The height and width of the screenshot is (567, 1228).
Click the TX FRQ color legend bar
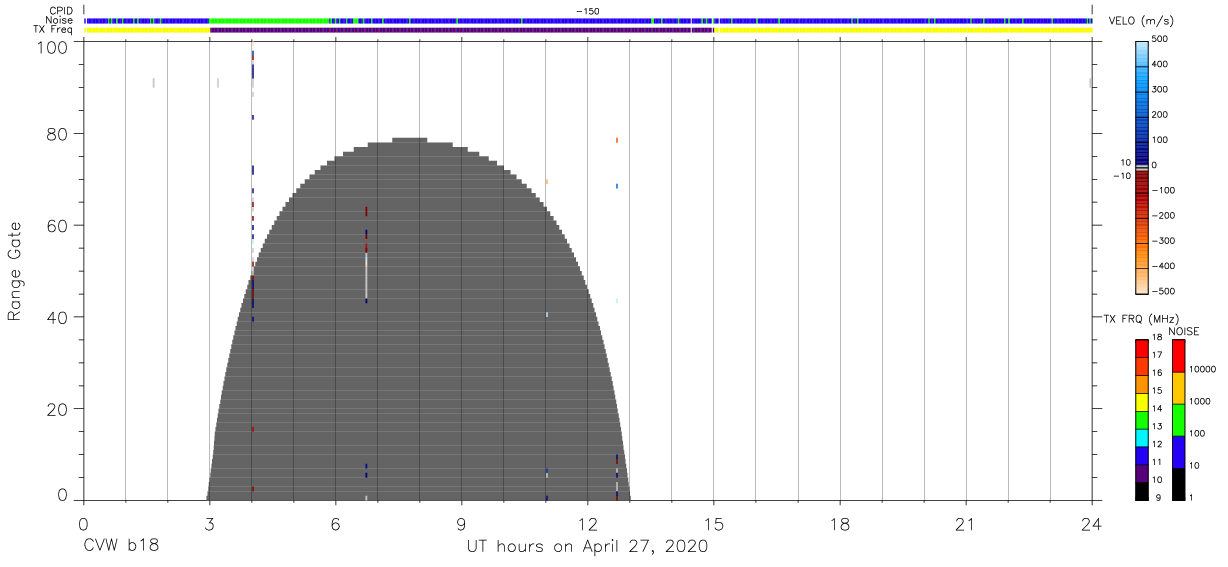[x=1142, y=418]
